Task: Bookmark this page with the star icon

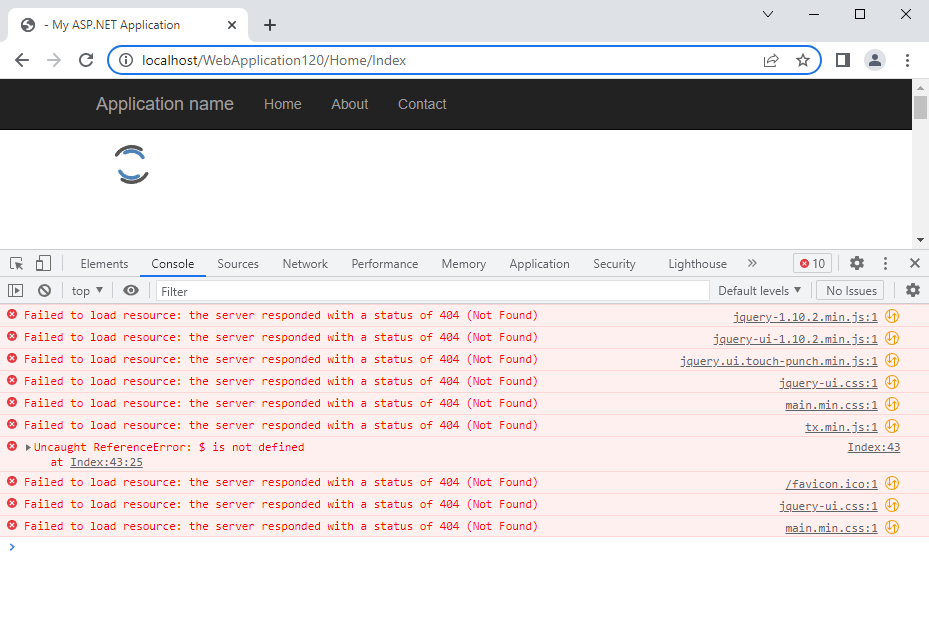Action: pyautogui.click(x=803, y=60)
